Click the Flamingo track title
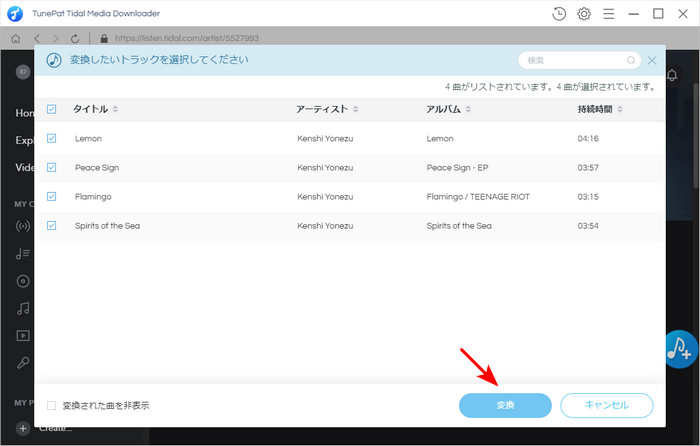This screenshot has height=446, width=700. coord(93,197)
